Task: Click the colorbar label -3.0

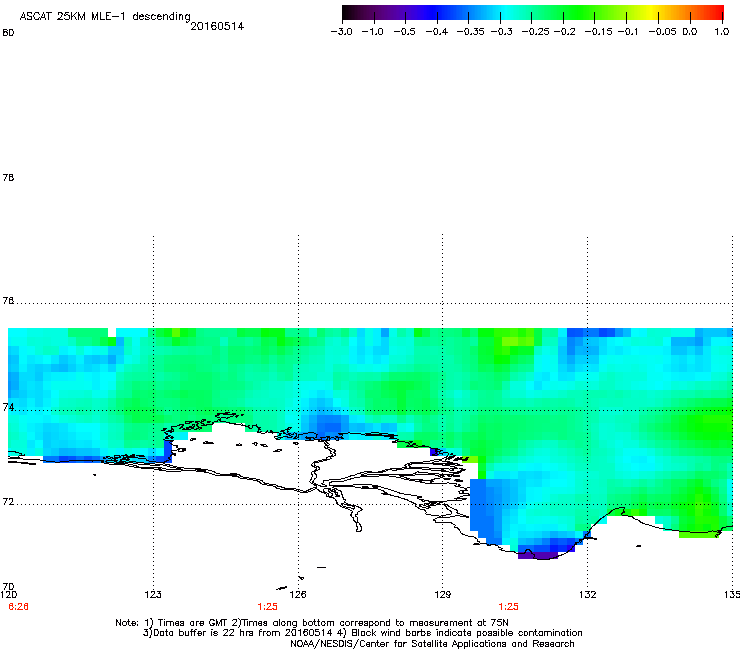Action: [x=342, y=32]
